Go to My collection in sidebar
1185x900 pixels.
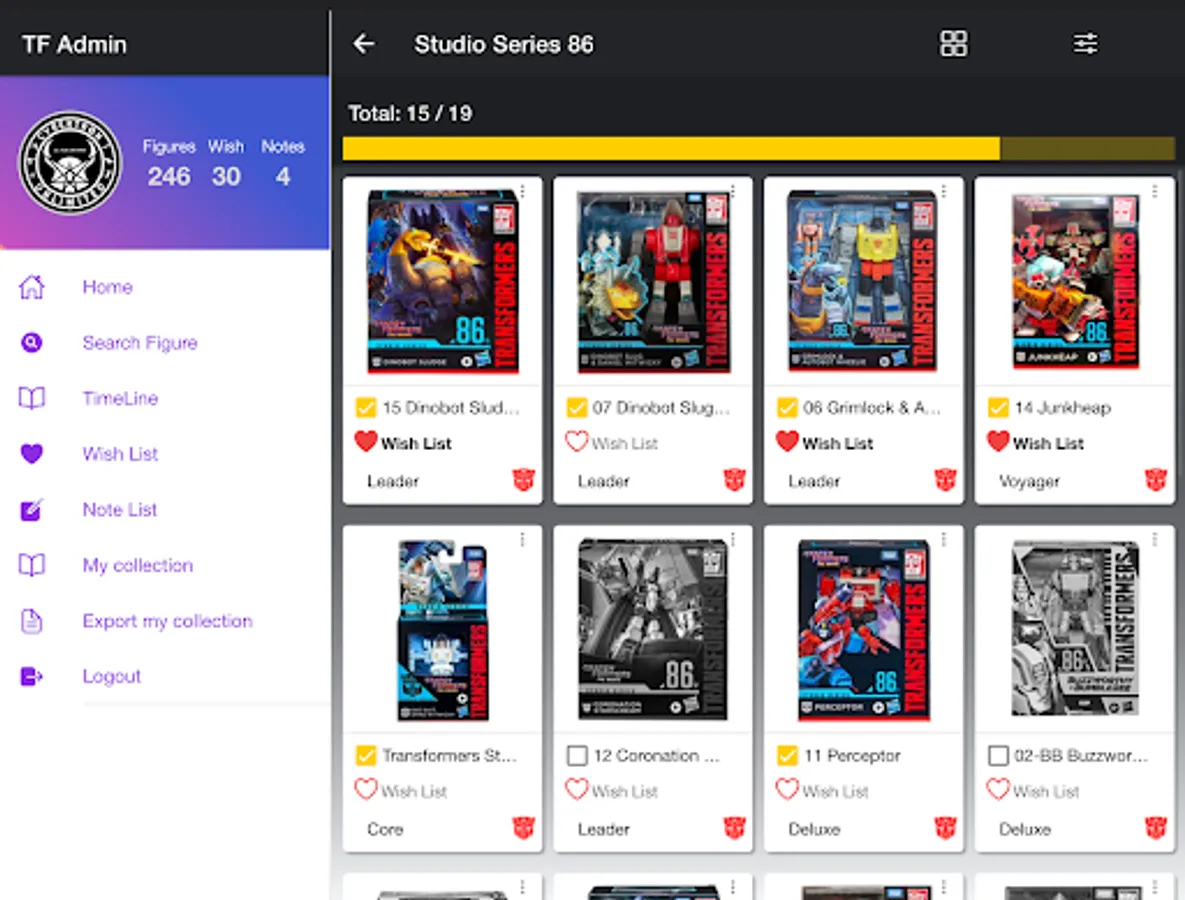[137, 565]
